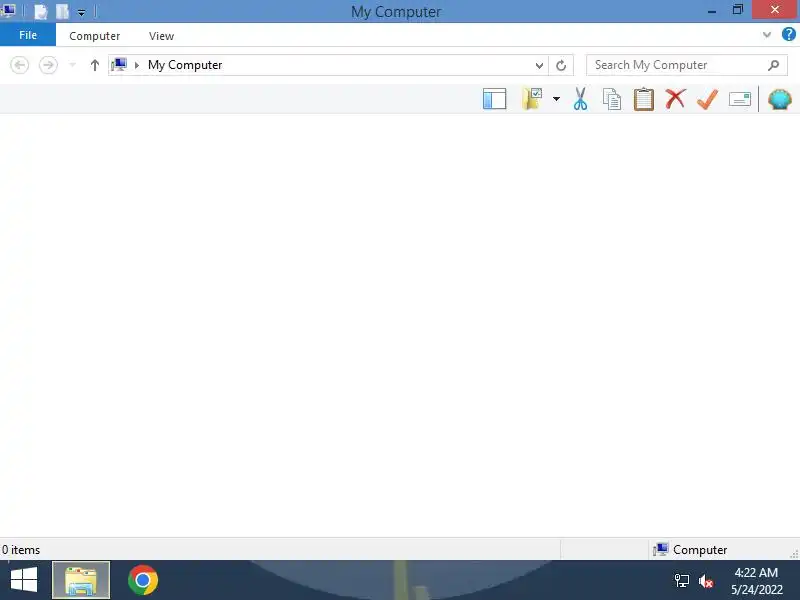Open the File ribbon tab
This screenshot has width=800, height=600.
tap(28, 35)
